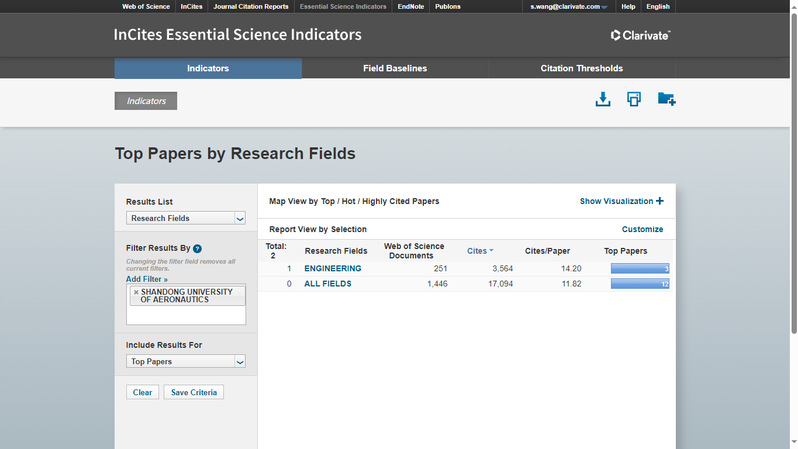Download the report with the download icon
Screen dimensions: 798x449
point(603,99)
